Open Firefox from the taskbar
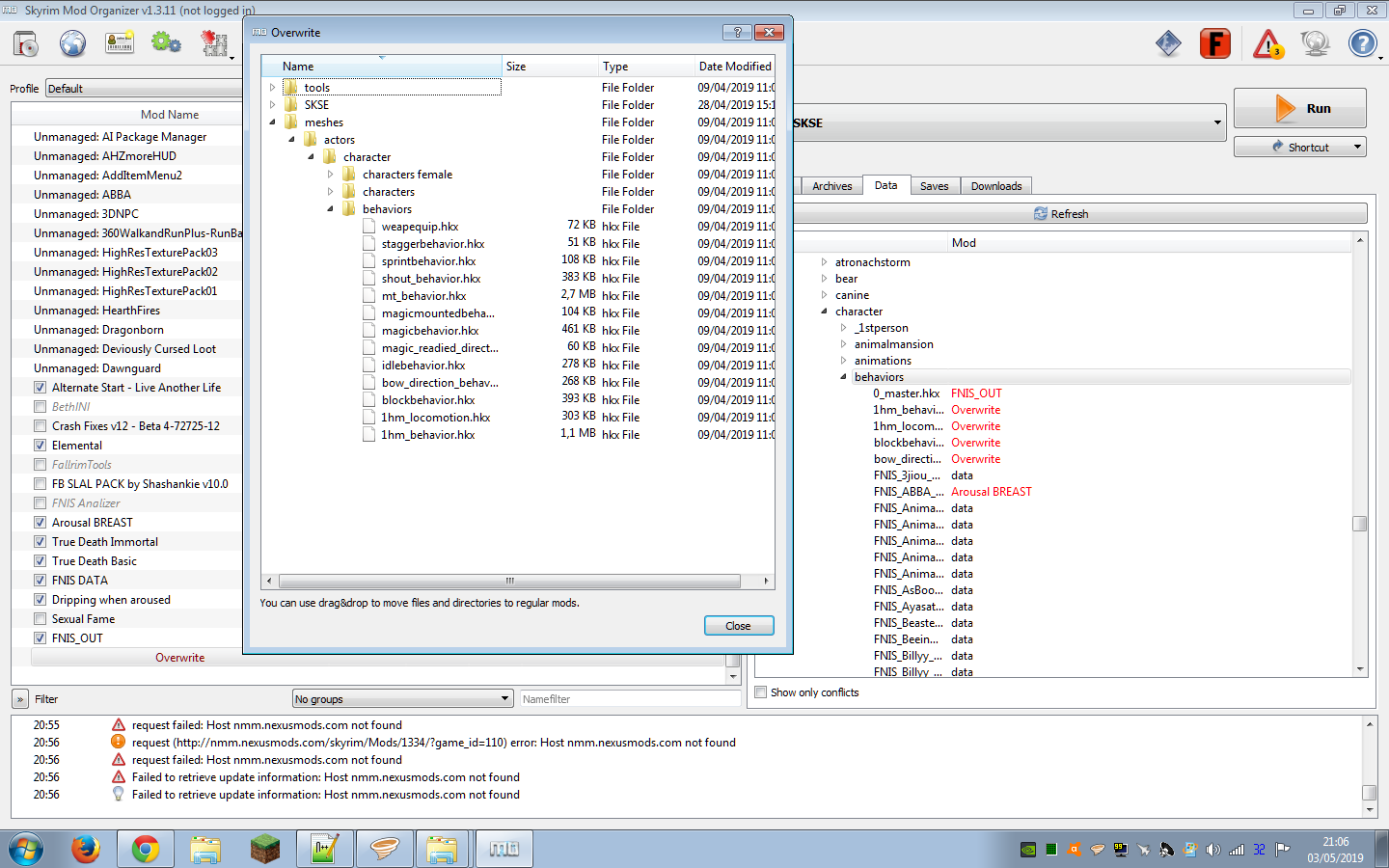 [x=86, y=849]
